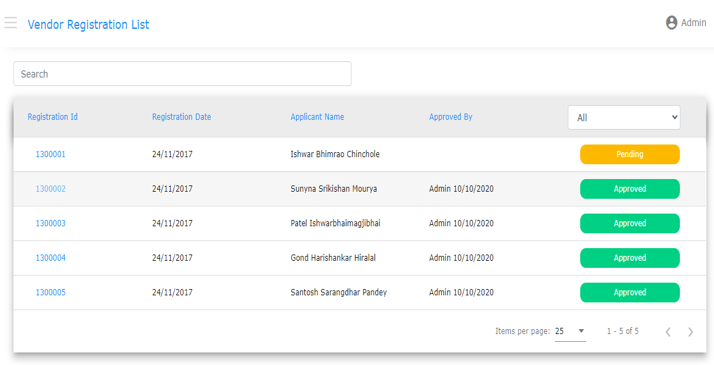Open registration 1300004 link
This screenshot has height=365, width=714.
[x=51, y=258]
